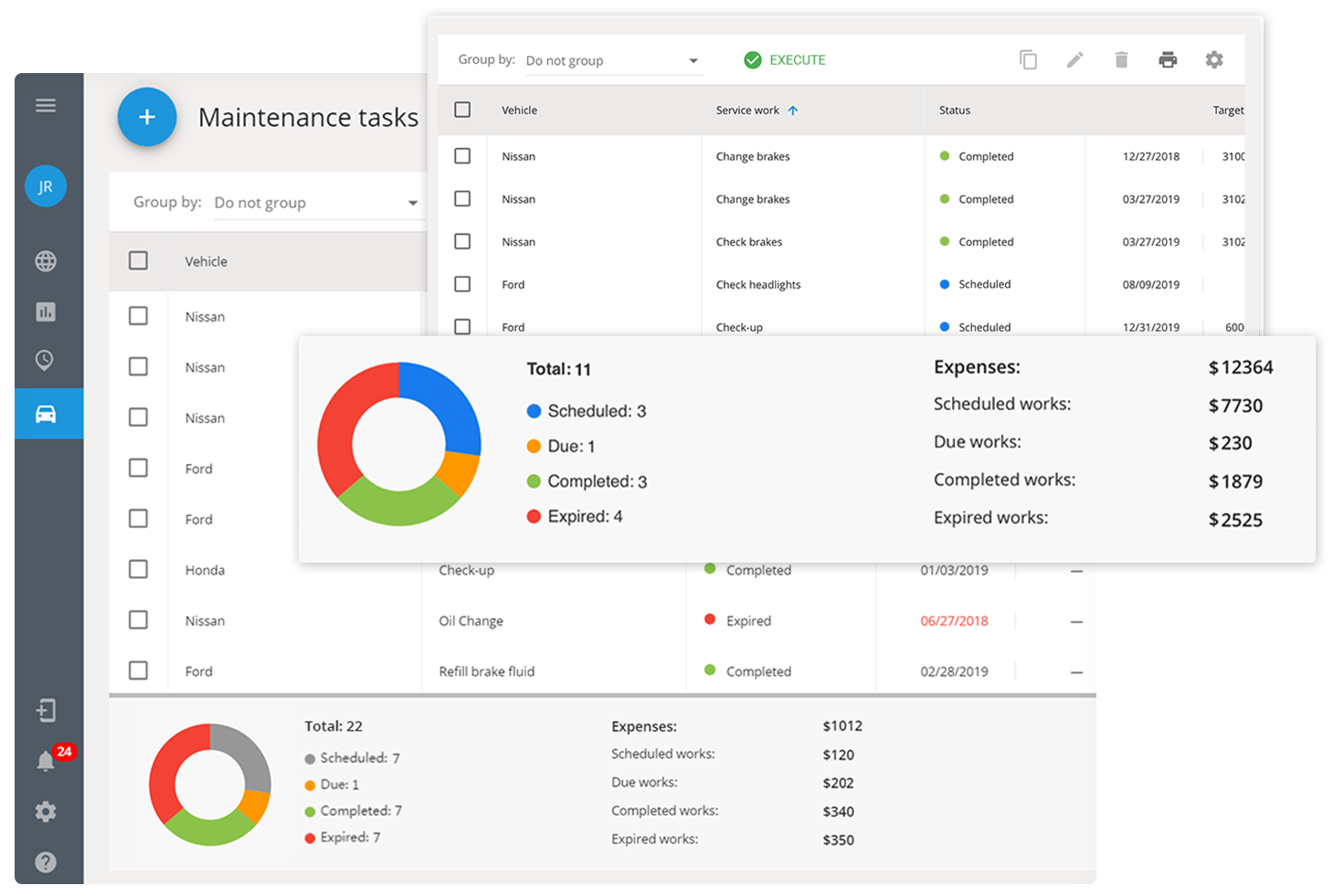The image size is (1334, 896).
Task: Click the notifications bell with 24 badge
Action: coord(46,761)
